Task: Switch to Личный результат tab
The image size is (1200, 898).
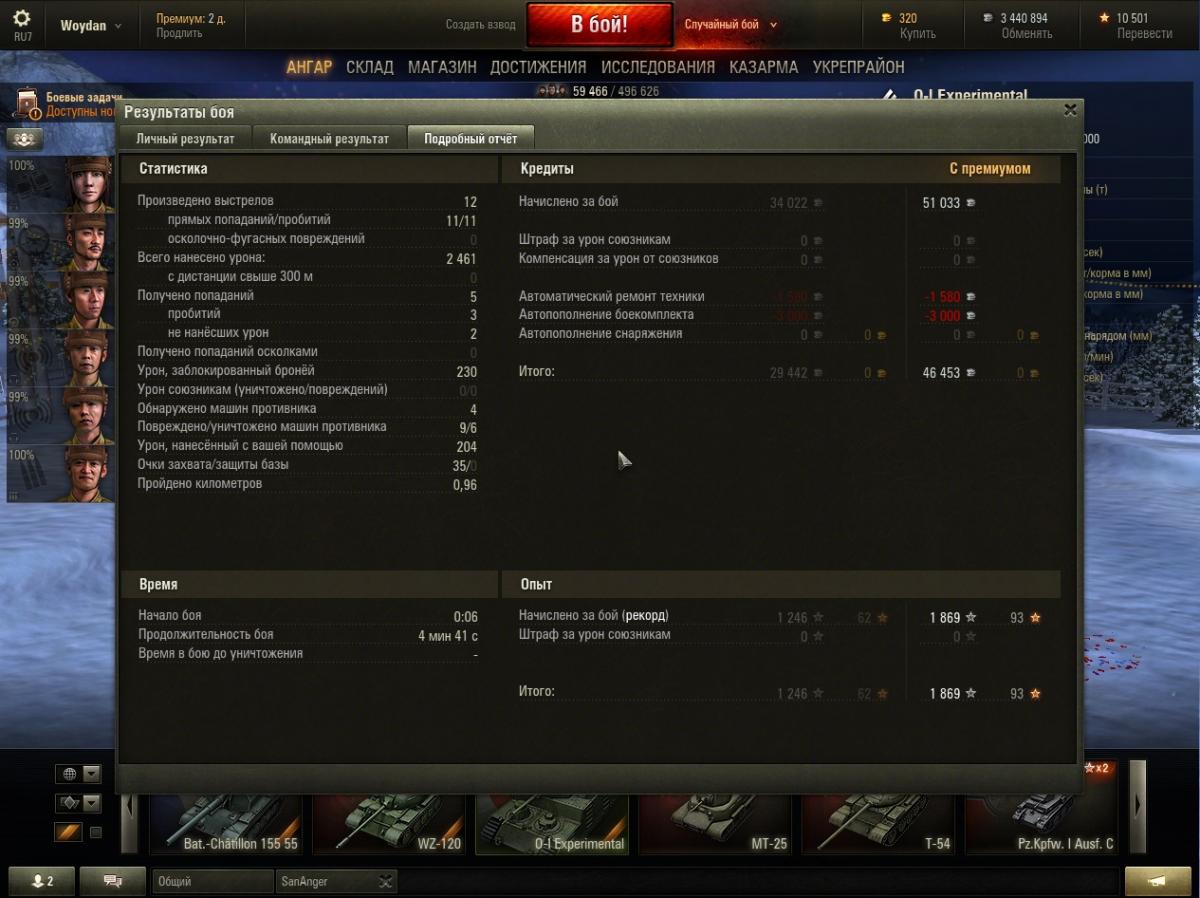Action: tap(185, 139)
